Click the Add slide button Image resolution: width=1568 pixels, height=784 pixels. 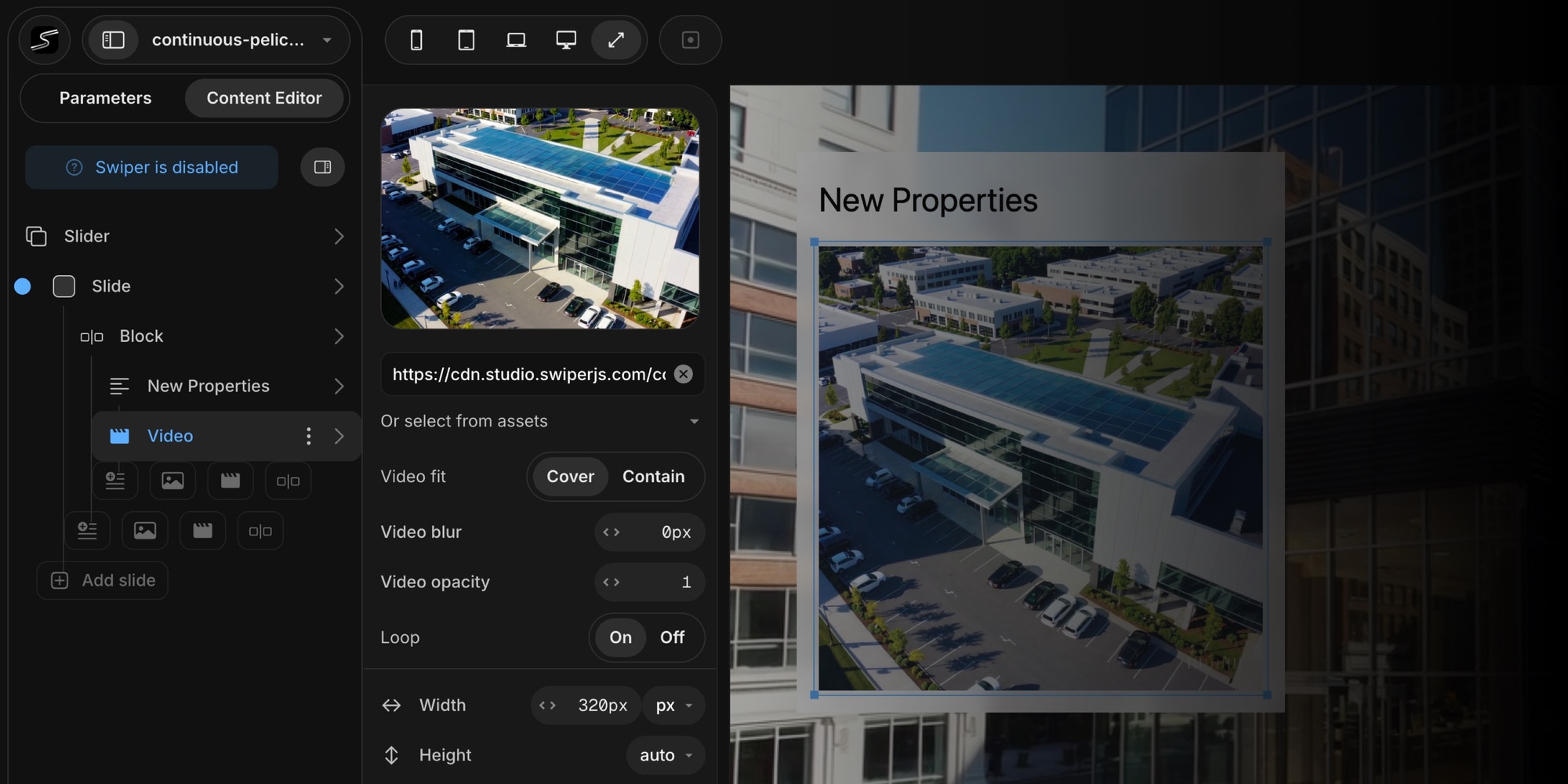pyautogui.click(x=103, y=580)
